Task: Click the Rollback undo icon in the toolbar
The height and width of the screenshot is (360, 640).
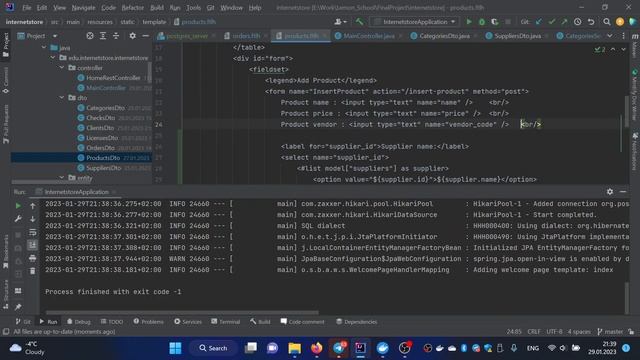Action: 591,22
